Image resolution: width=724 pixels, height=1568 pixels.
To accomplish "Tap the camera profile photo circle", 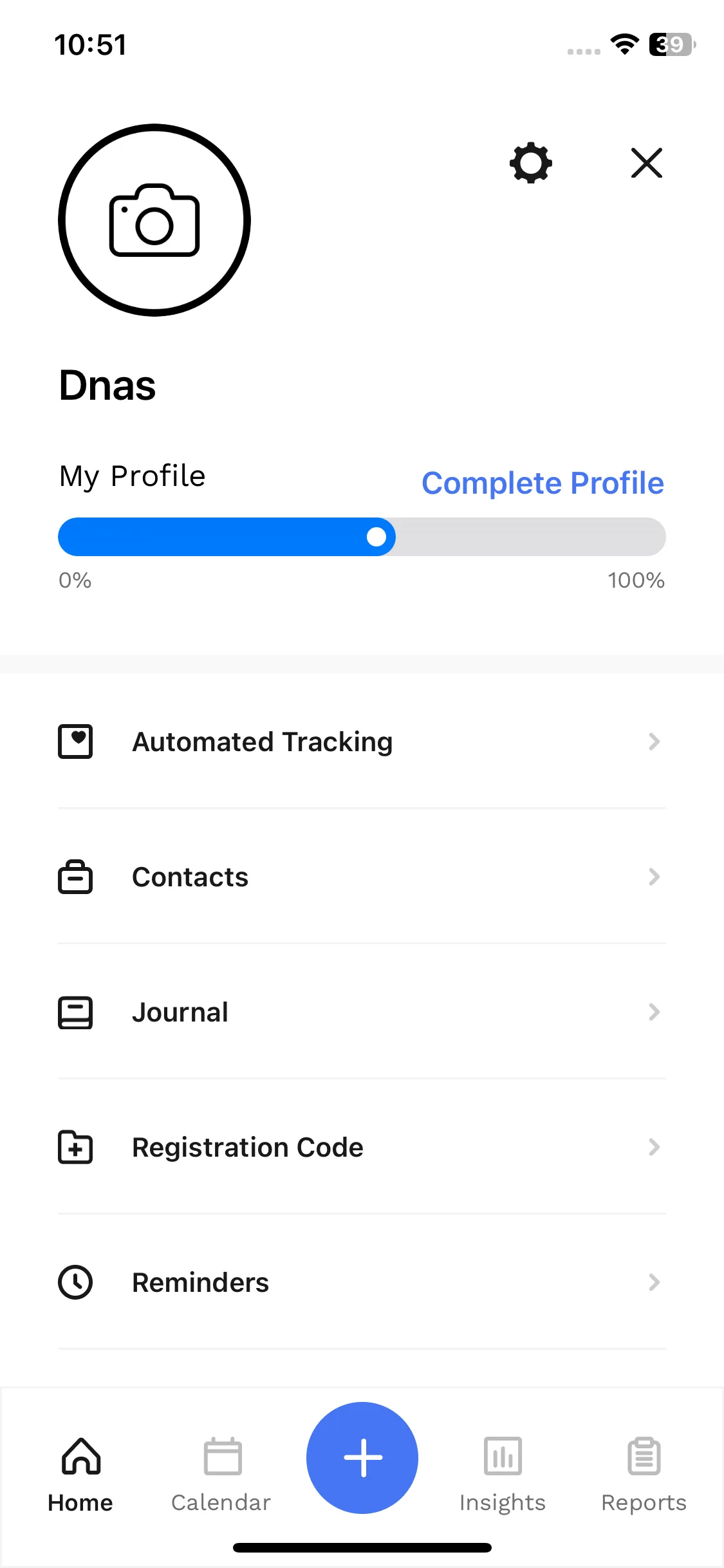I will point(154,220).
